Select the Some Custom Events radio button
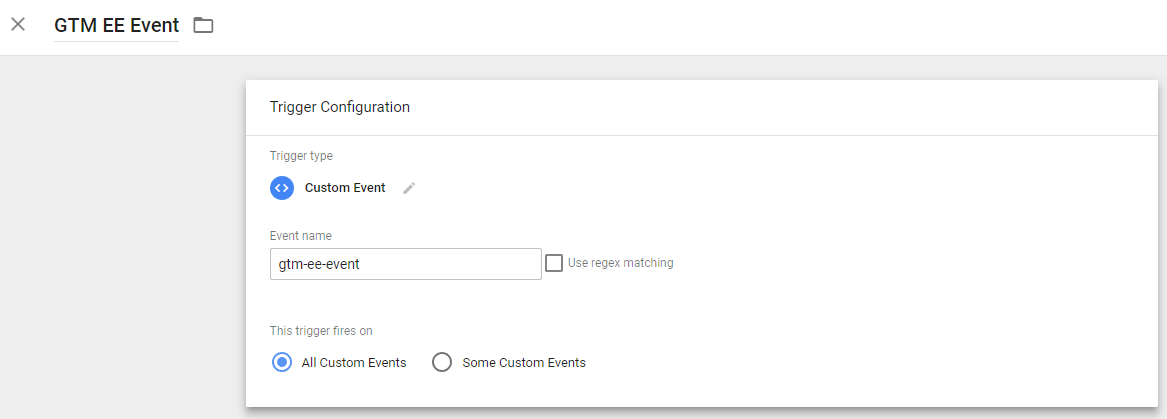The width and height of the screenshot is (1167, 419). [x=442, y=362]
